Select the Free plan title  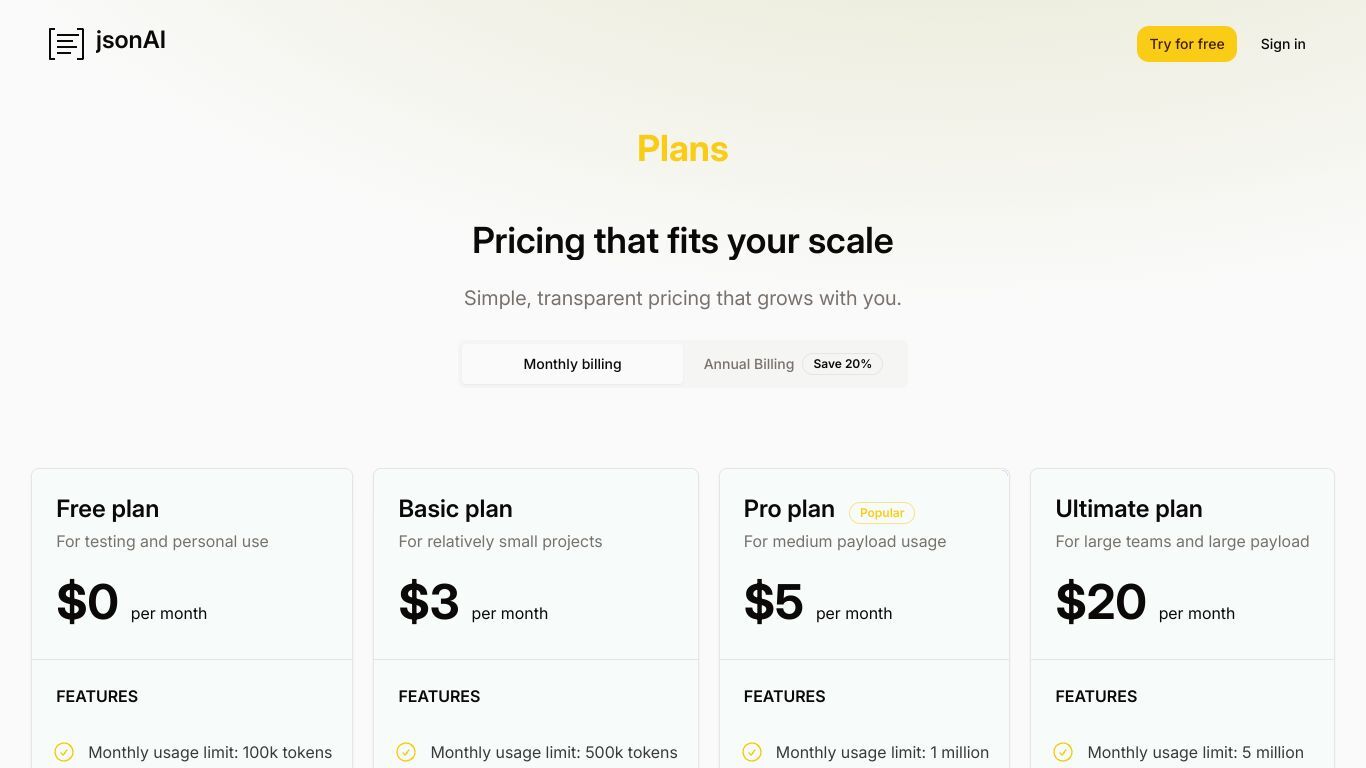(108, 509)
